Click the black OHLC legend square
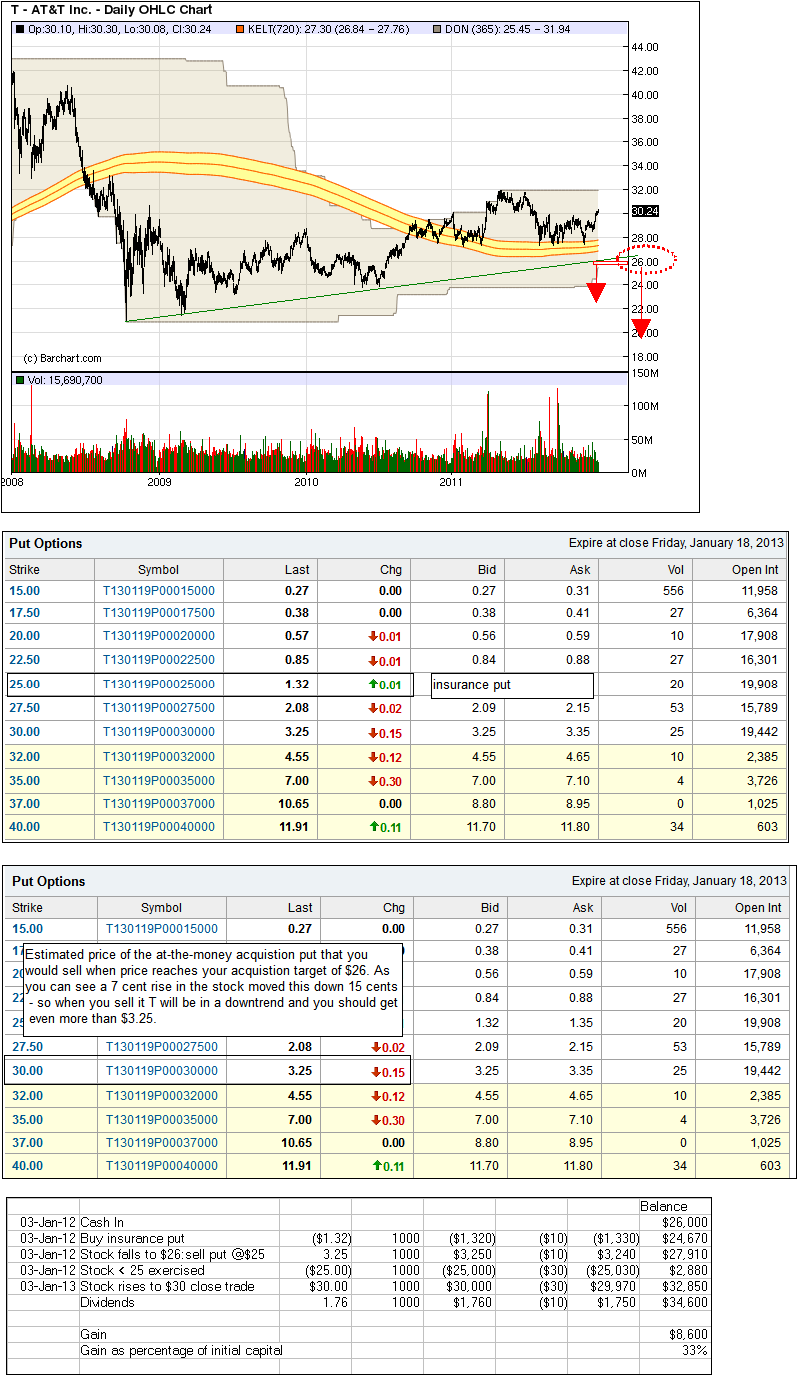799x1376 pixels. pos(20,30)
